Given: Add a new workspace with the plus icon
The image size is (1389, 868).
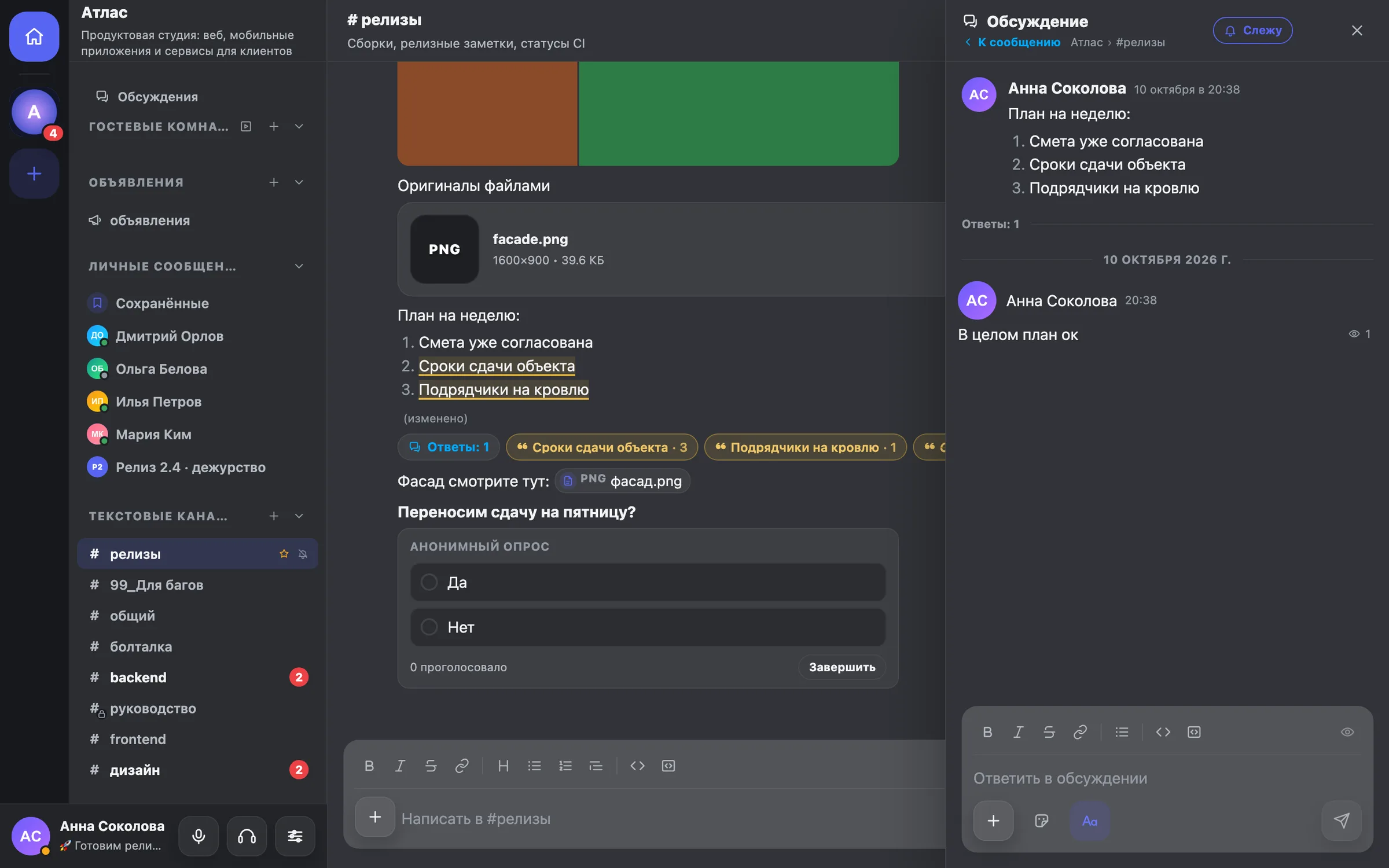Looking at the screenshot, I should click(34, 174).
